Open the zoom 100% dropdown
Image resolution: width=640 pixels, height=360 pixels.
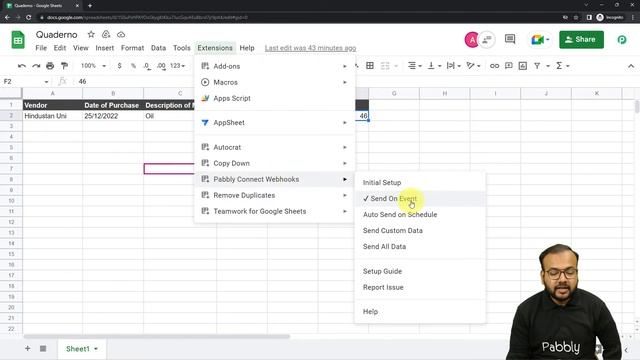tap(93, 66)
